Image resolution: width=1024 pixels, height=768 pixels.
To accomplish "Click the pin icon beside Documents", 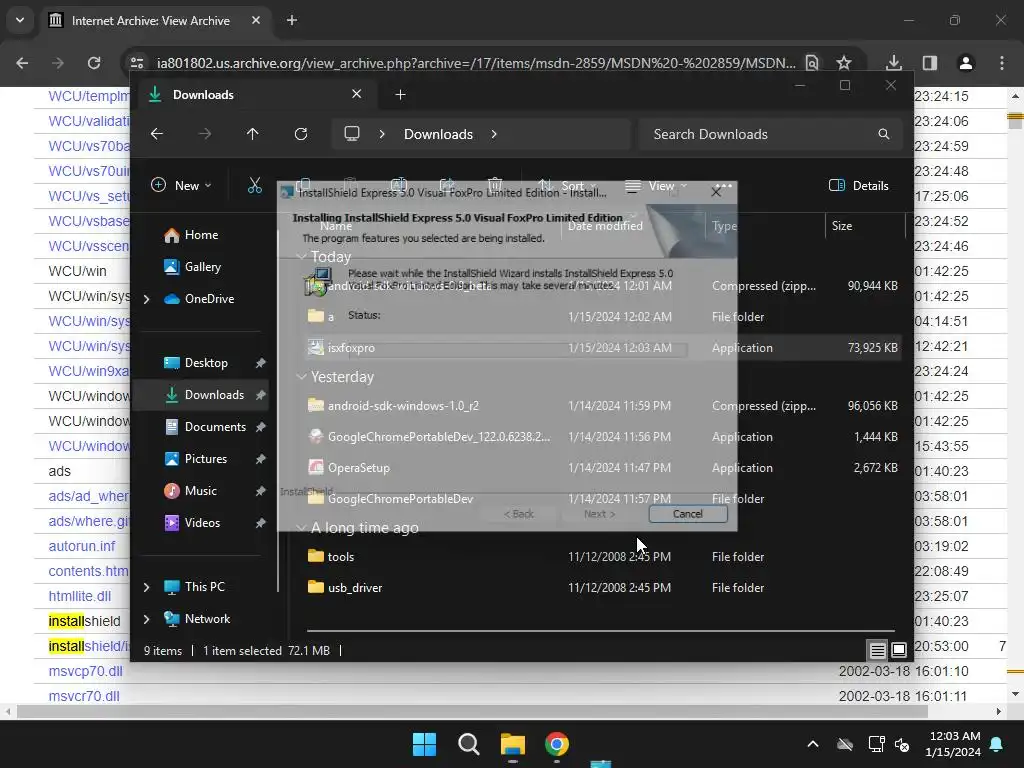I will click(260, 427).
